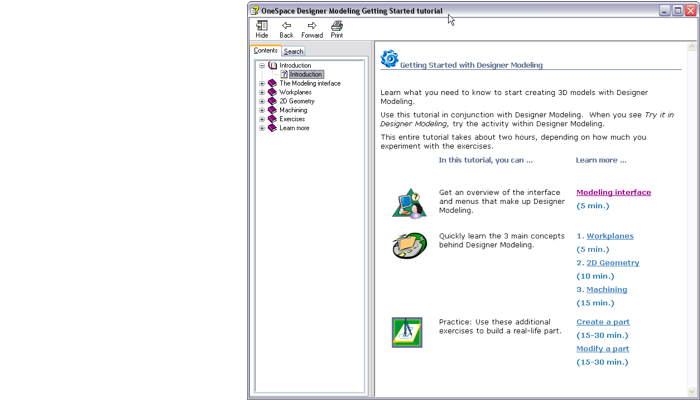Expand The Modeling interface tree node
This screenshot has height=400, width=700.
click(262, 84)
